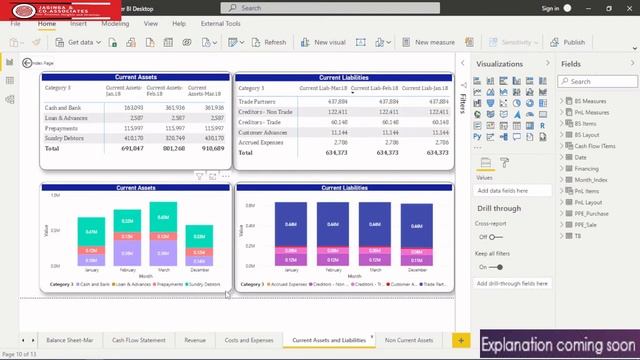Select the pie chart visual
The height and width of the screenshot is (360, 640).
pos(517,103)
